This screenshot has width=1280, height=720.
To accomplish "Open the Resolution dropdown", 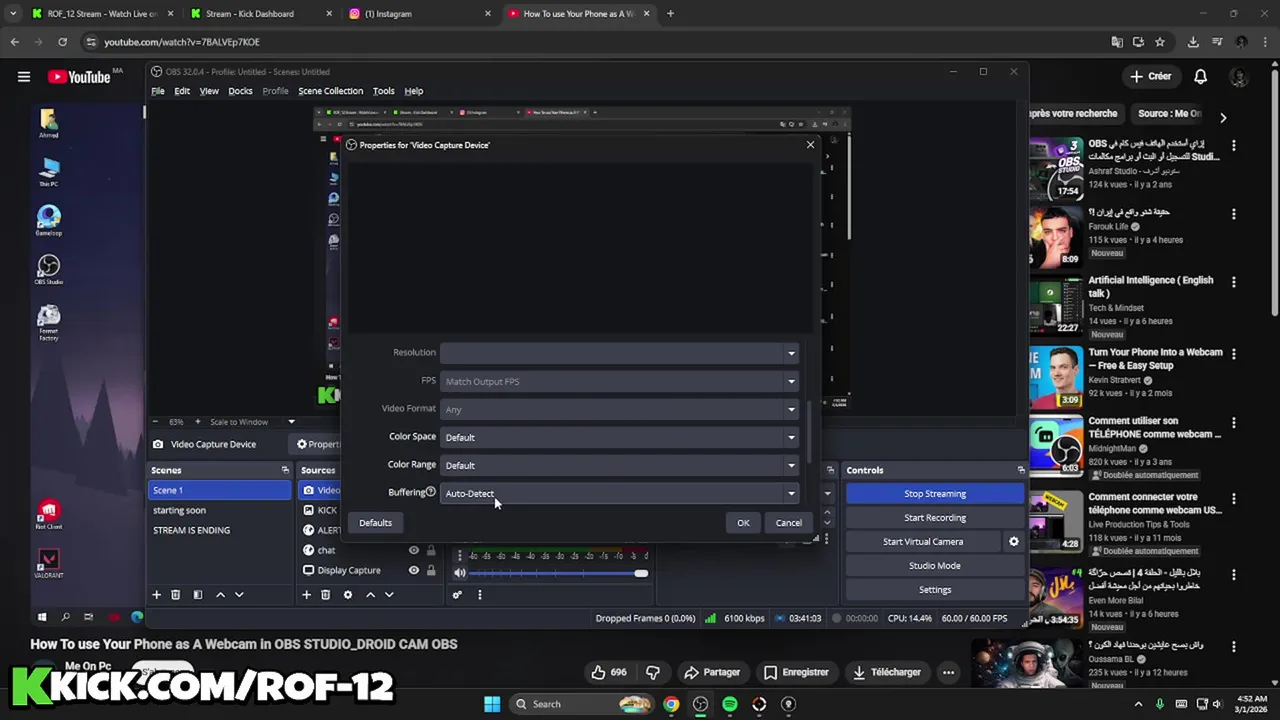I will pyautogui.click(x=619, y=352).
